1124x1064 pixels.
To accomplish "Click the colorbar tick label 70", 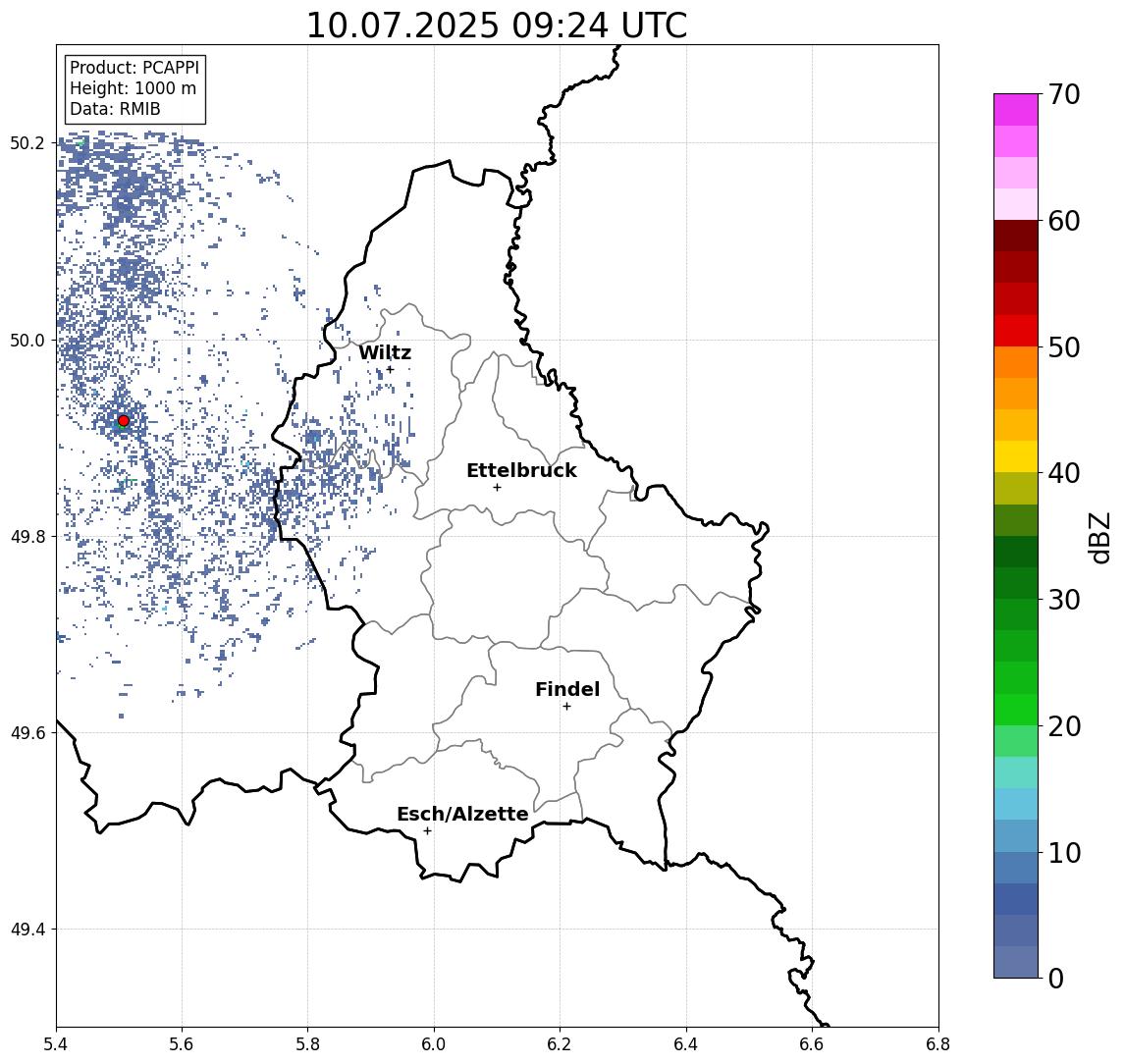I will pos(1064,94).
